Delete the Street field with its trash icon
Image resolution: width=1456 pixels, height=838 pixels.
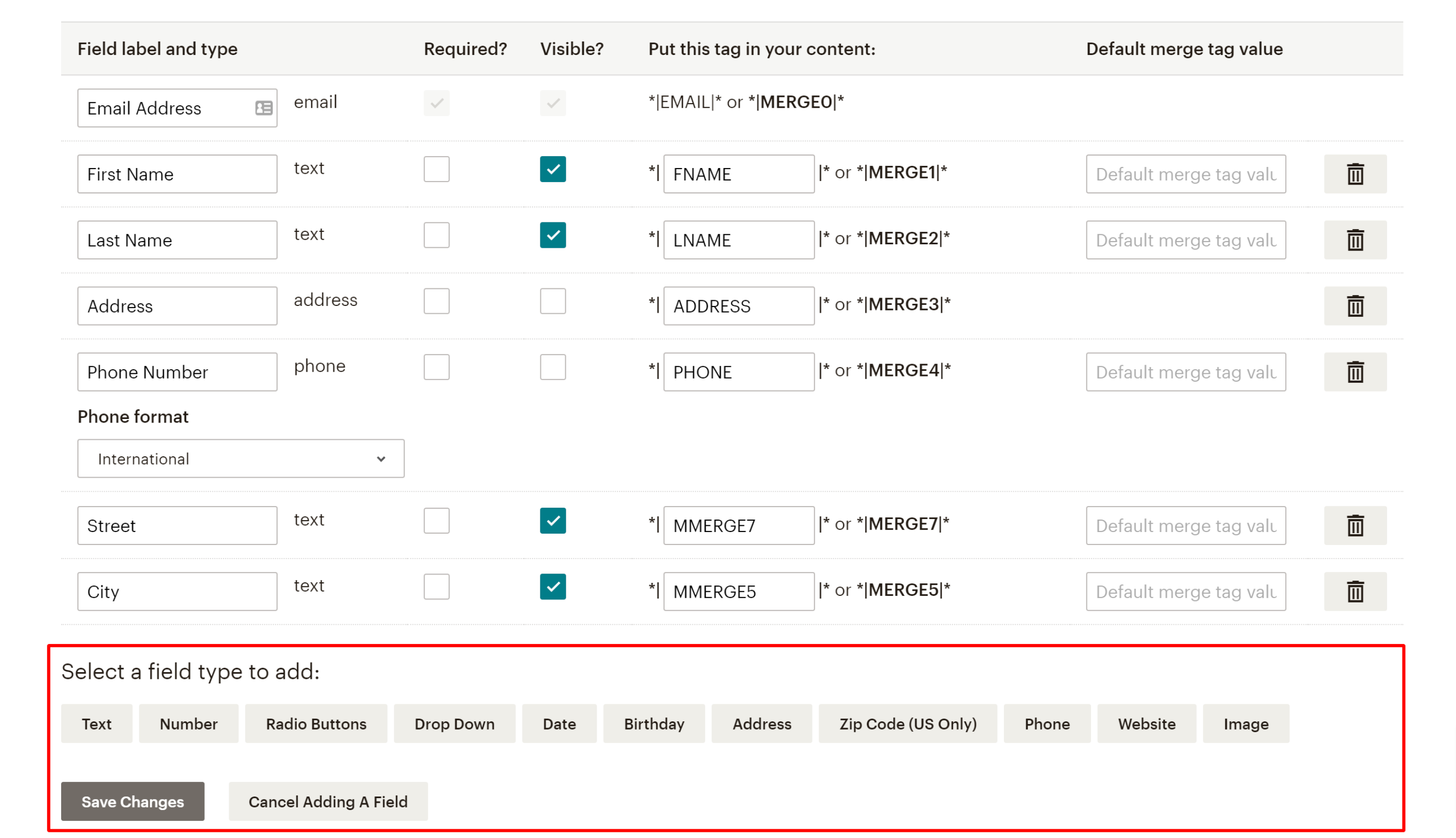click(1355, 525)
